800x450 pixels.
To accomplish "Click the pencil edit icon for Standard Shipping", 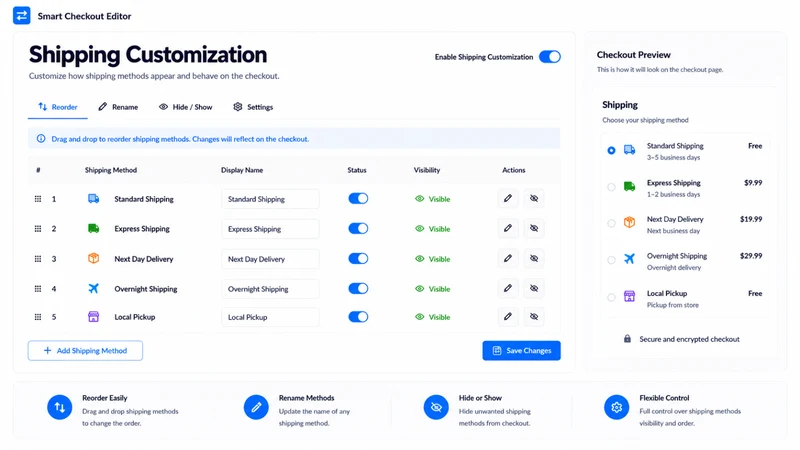I will pyautogui.click(x=508, y=198).
